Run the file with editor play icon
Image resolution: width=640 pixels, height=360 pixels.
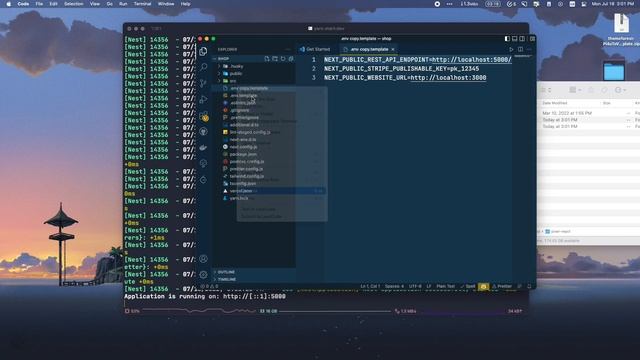tap(511, 49)
